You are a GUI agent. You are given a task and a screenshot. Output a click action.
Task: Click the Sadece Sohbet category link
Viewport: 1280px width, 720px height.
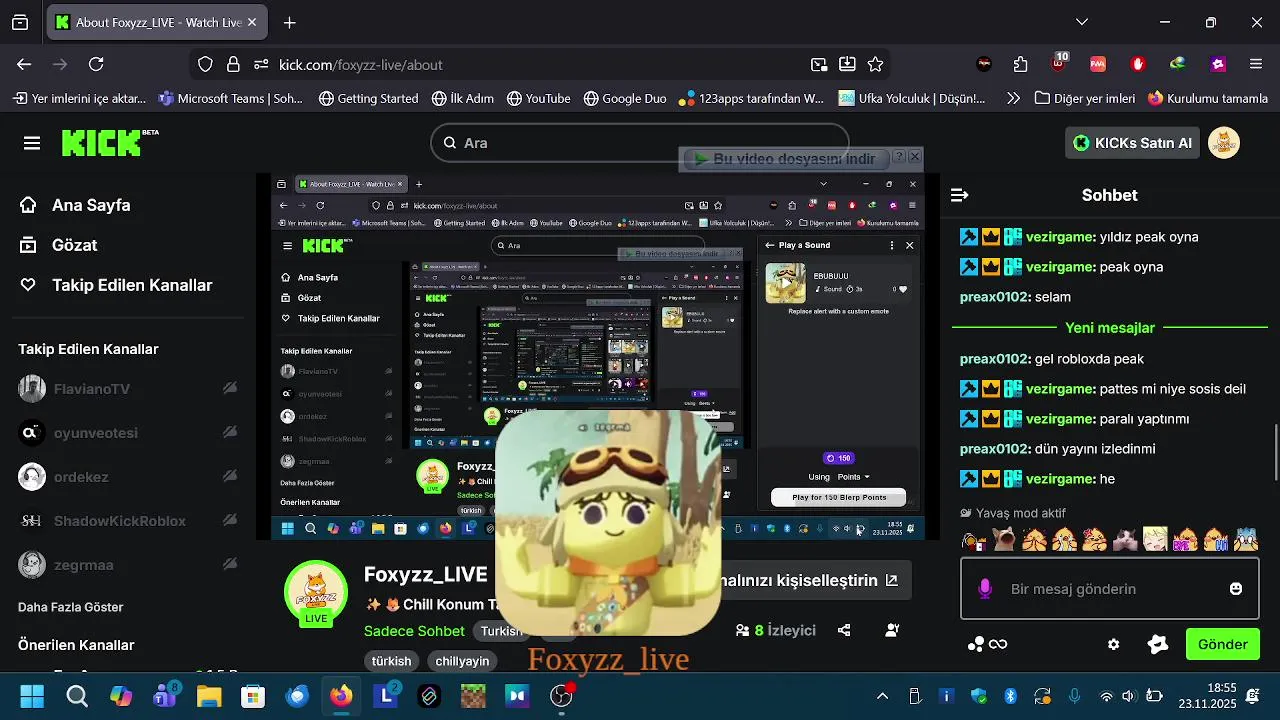pos(414,631)
